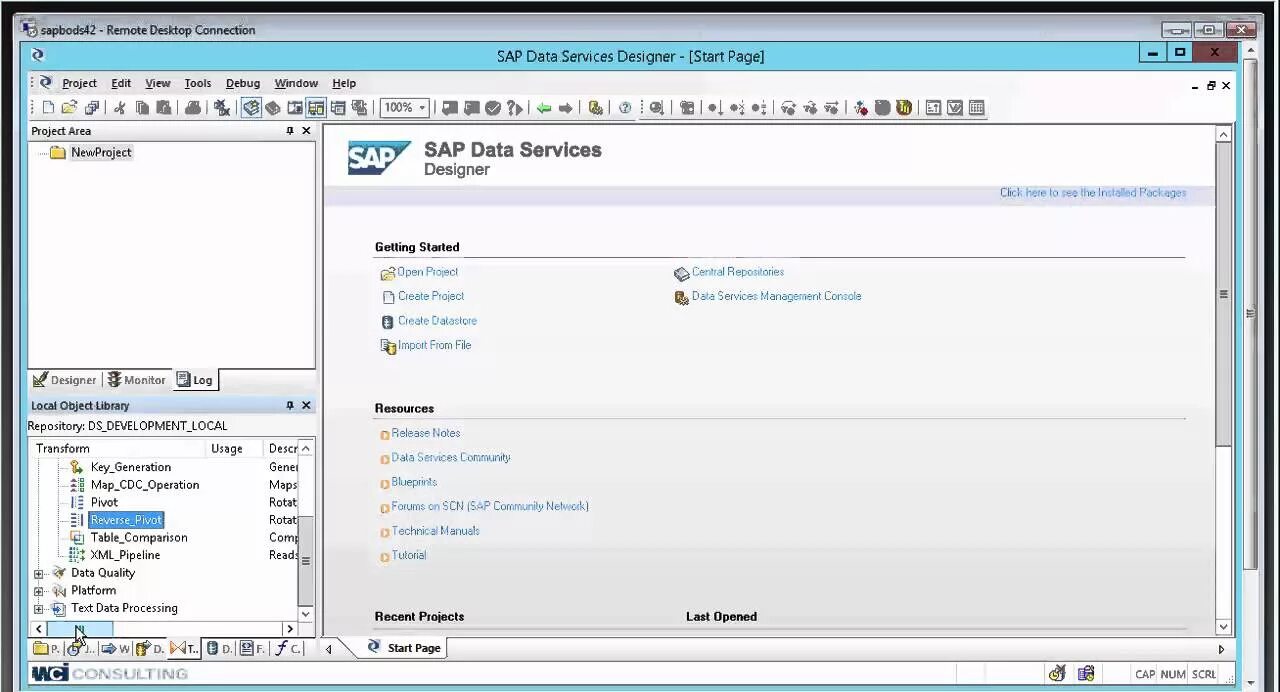Viewport: 1280px width, 692px height.
Task: Open the Projects library tab
Action: coord(46,649)
